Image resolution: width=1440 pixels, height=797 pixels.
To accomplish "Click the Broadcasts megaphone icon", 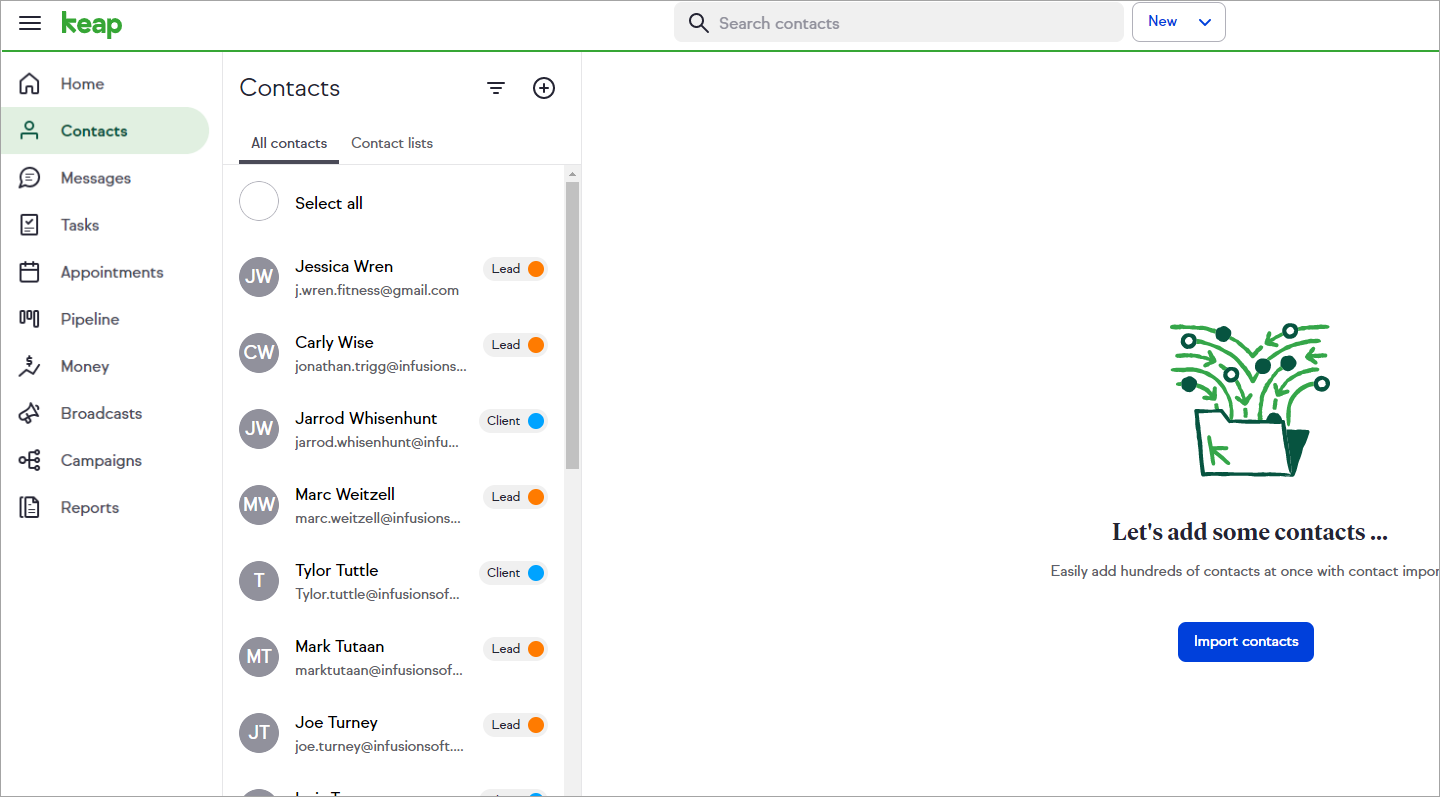I will click(30, 413).
